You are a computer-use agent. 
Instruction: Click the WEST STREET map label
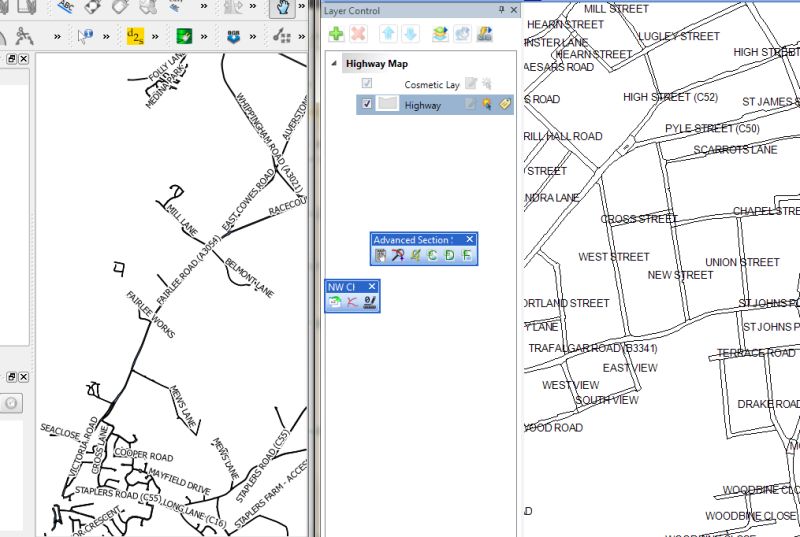click(x=614, y=257)
